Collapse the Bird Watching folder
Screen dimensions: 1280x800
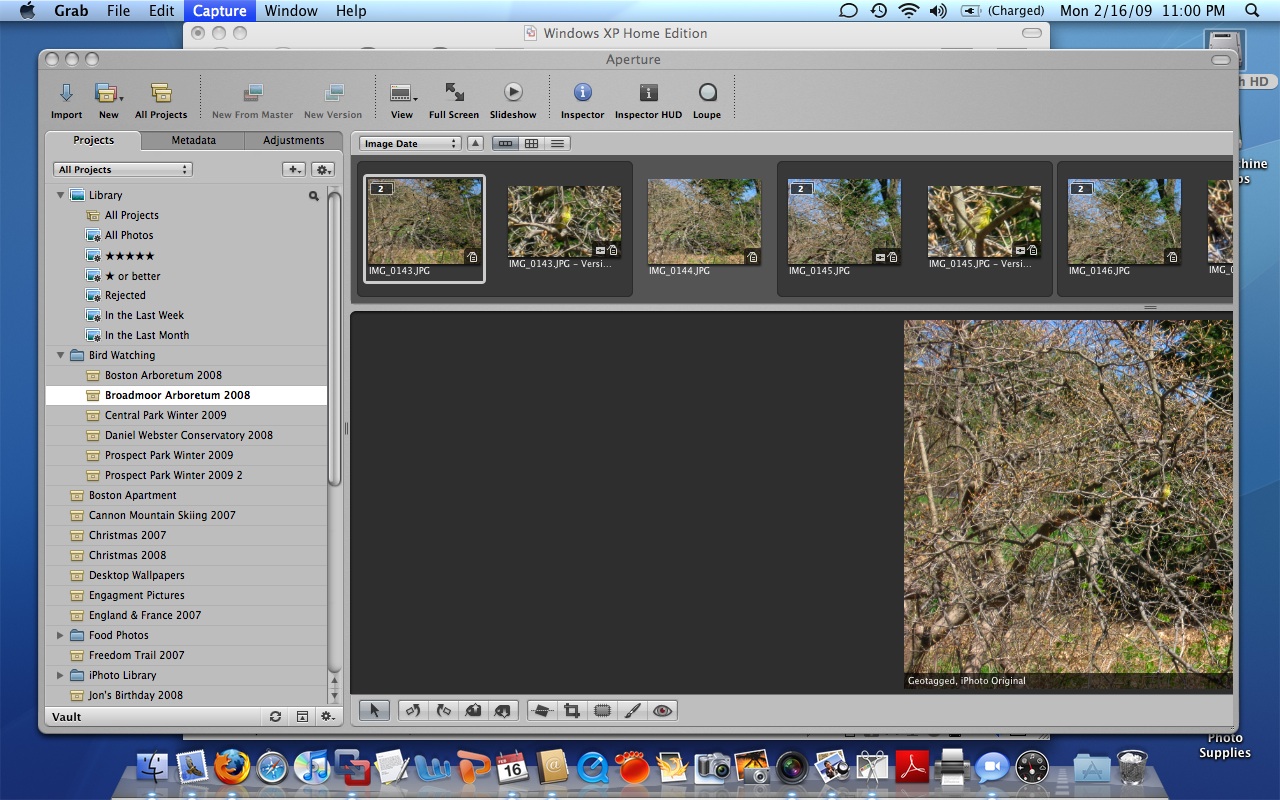click(60, 355)
